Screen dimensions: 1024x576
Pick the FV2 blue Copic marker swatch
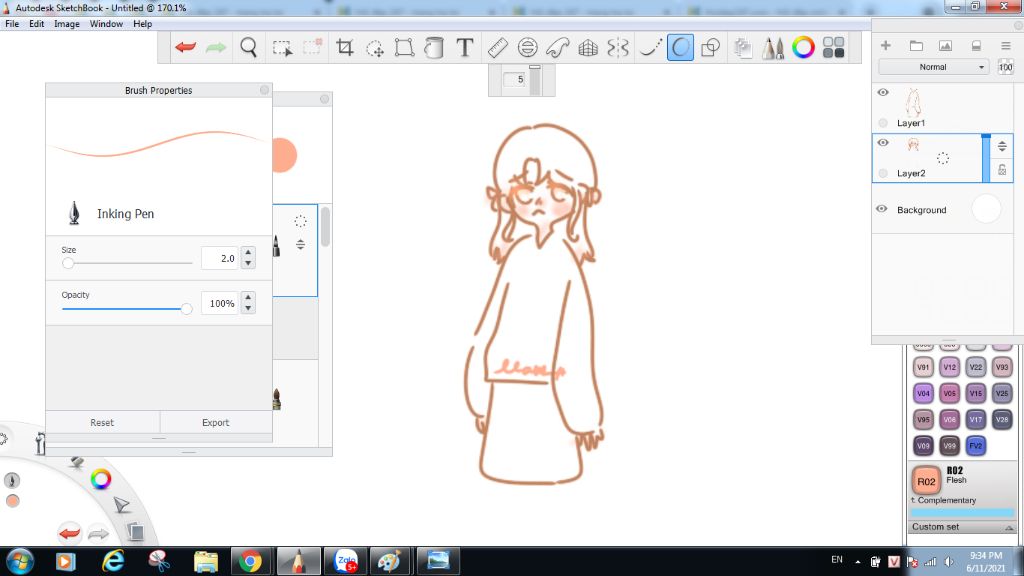pyautogui.click(x=976, y=445)
